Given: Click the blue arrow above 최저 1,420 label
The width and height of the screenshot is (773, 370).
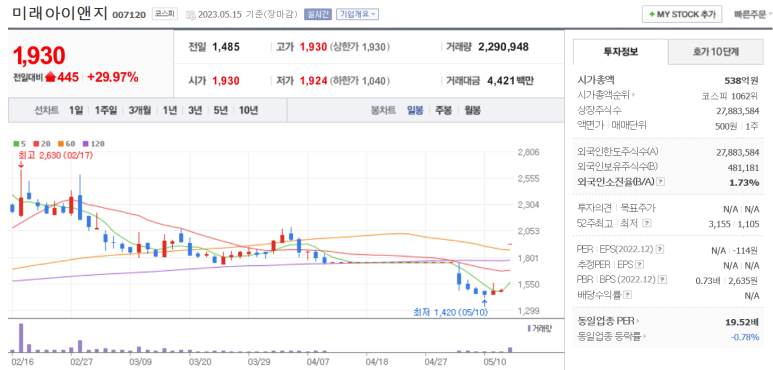Looking at the screenshot, I should [x=485, y=302].
